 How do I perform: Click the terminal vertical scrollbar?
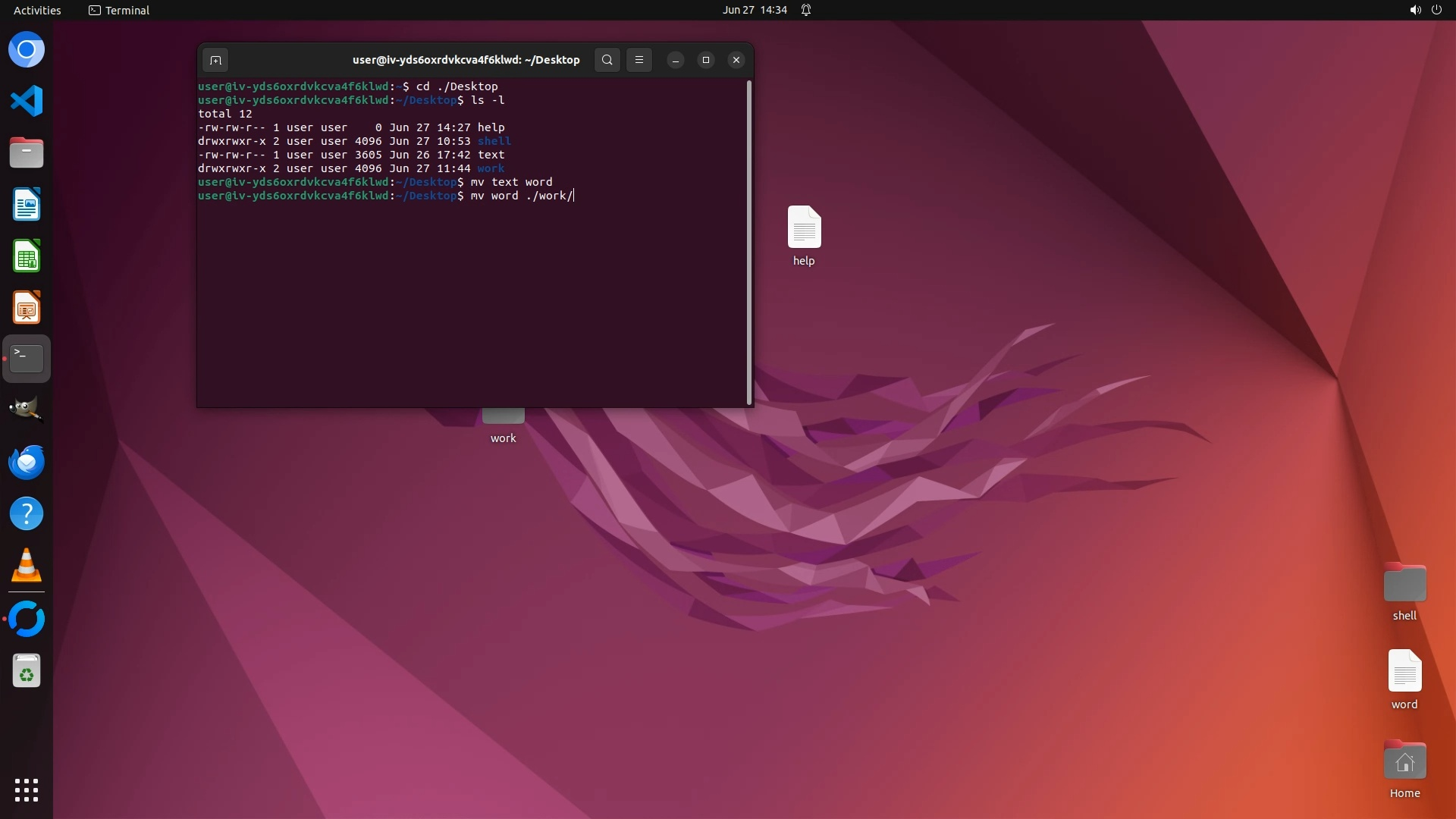(x=749, y=243)
